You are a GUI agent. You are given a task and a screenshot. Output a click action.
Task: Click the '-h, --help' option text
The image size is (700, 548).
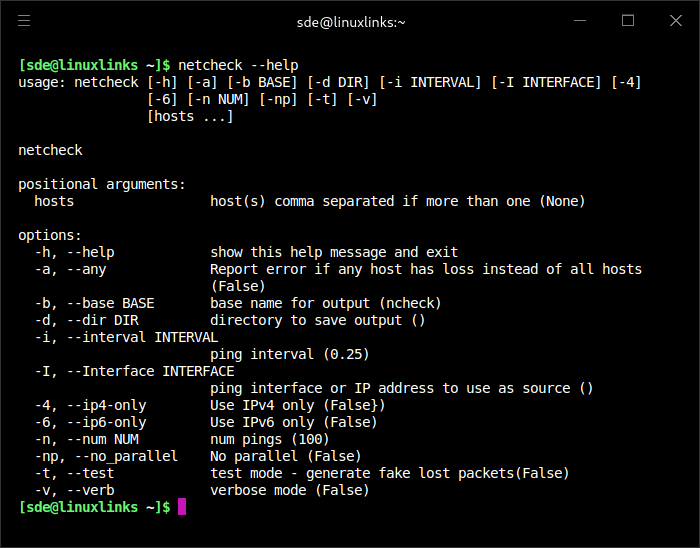pos(74,252)
